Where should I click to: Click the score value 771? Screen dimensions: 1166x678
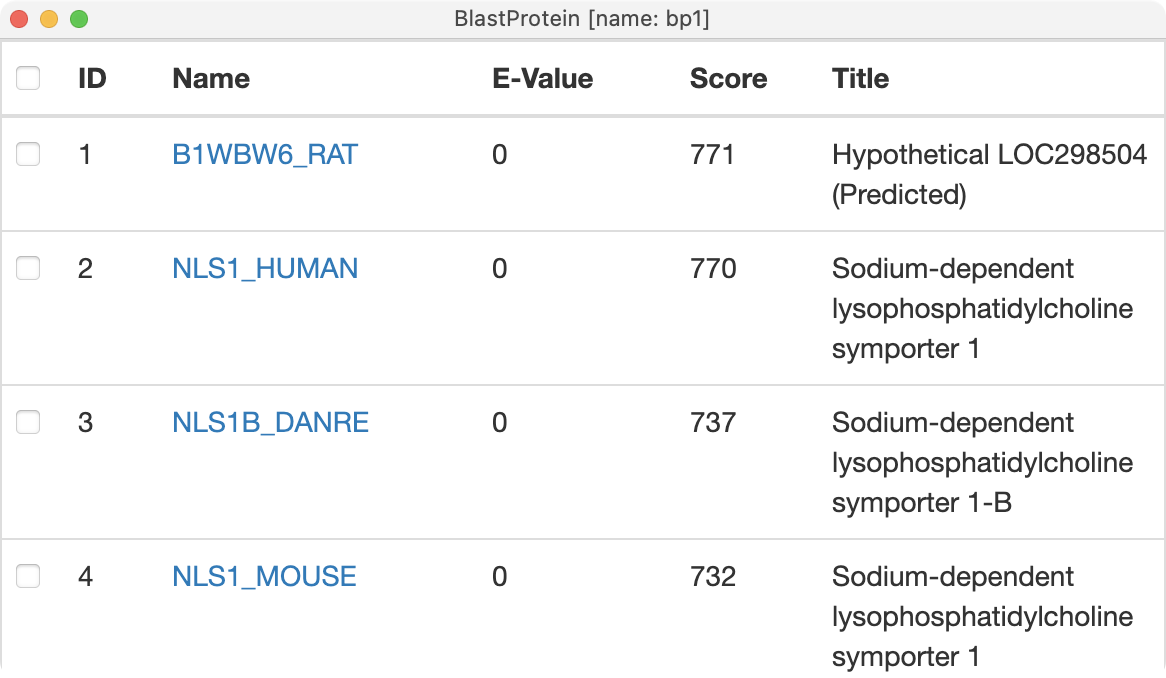pos(712,155)
